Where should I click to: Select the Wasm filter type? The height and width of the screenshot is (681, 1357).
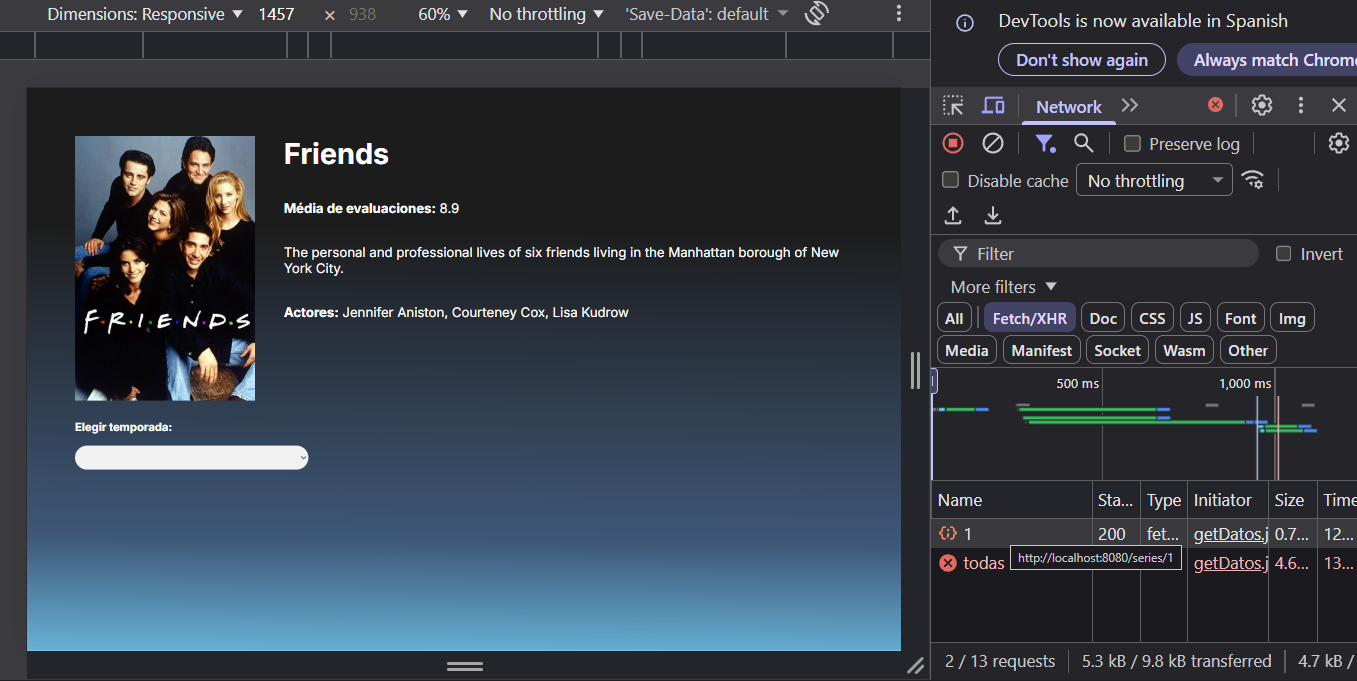point(1184,350)
